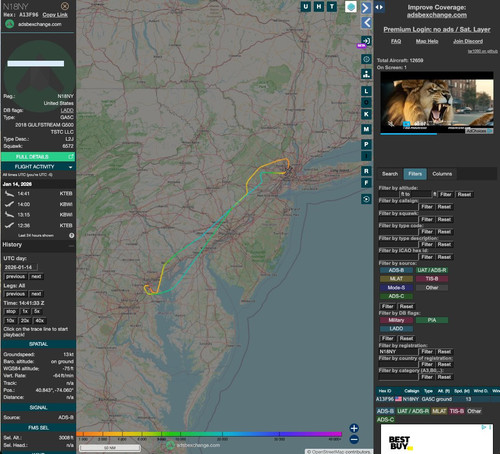
Task: Toggle the ADS-C source filter
Action: pos(396,296)
